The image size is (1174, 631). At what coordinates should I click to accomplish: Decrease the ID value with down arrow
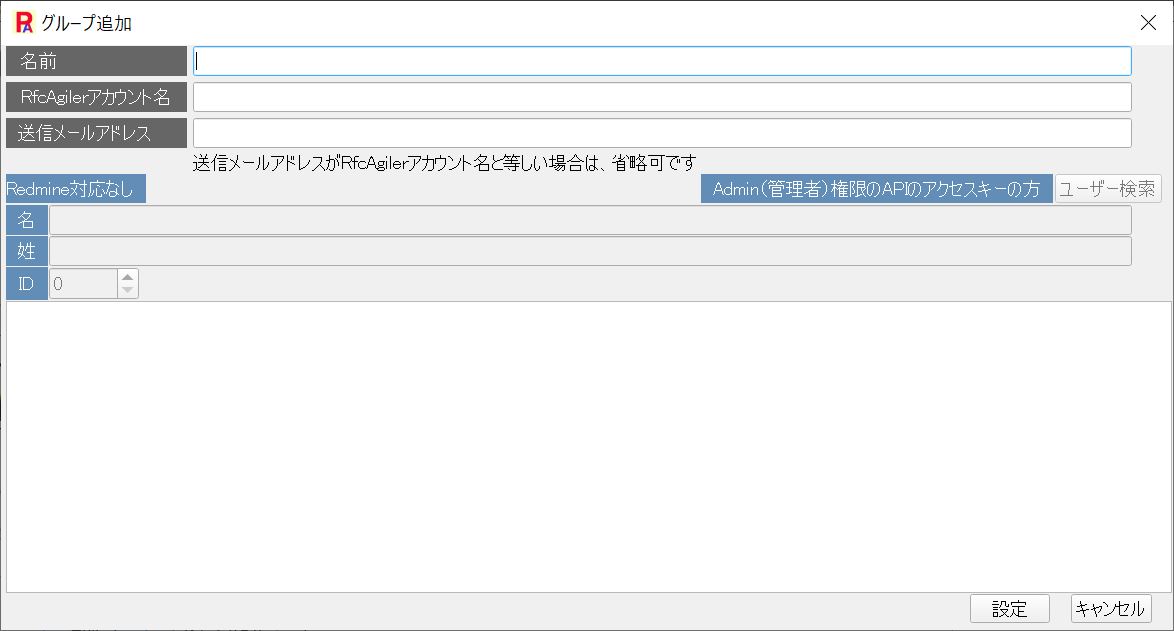coord(127,290)
